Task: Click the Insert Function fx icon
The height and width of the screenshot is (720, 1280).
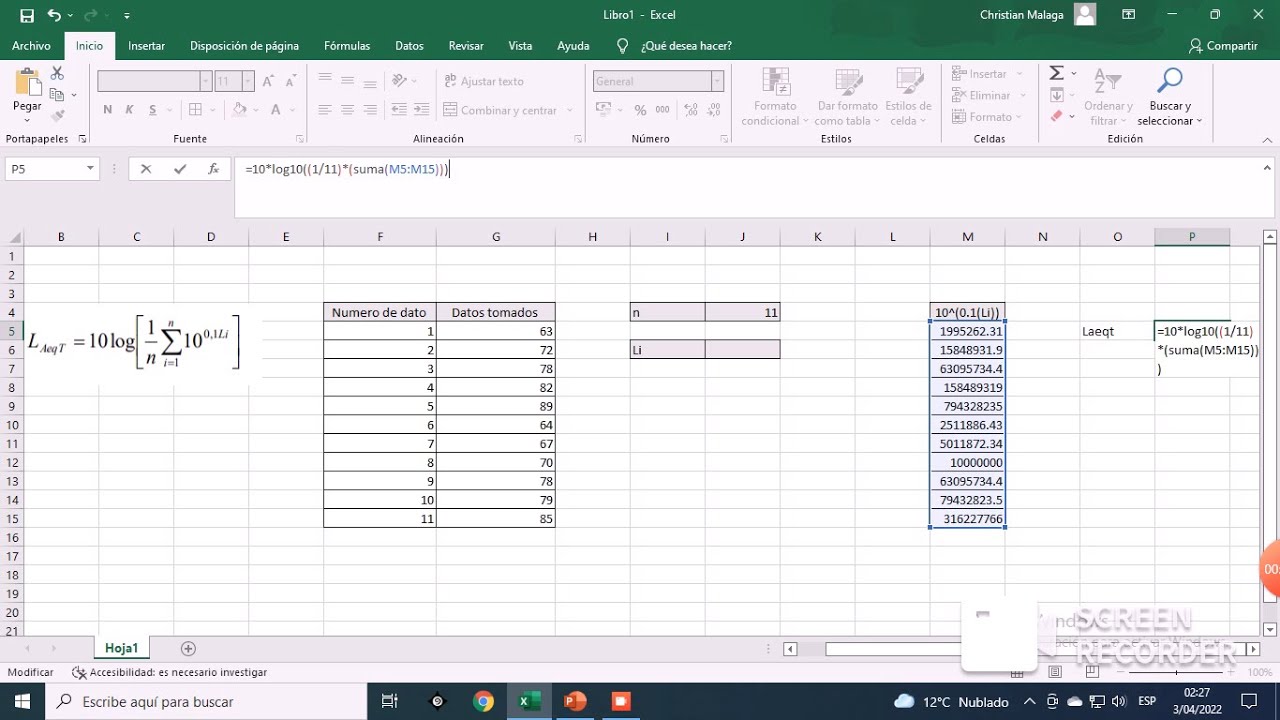Action: tap(213, 169)
